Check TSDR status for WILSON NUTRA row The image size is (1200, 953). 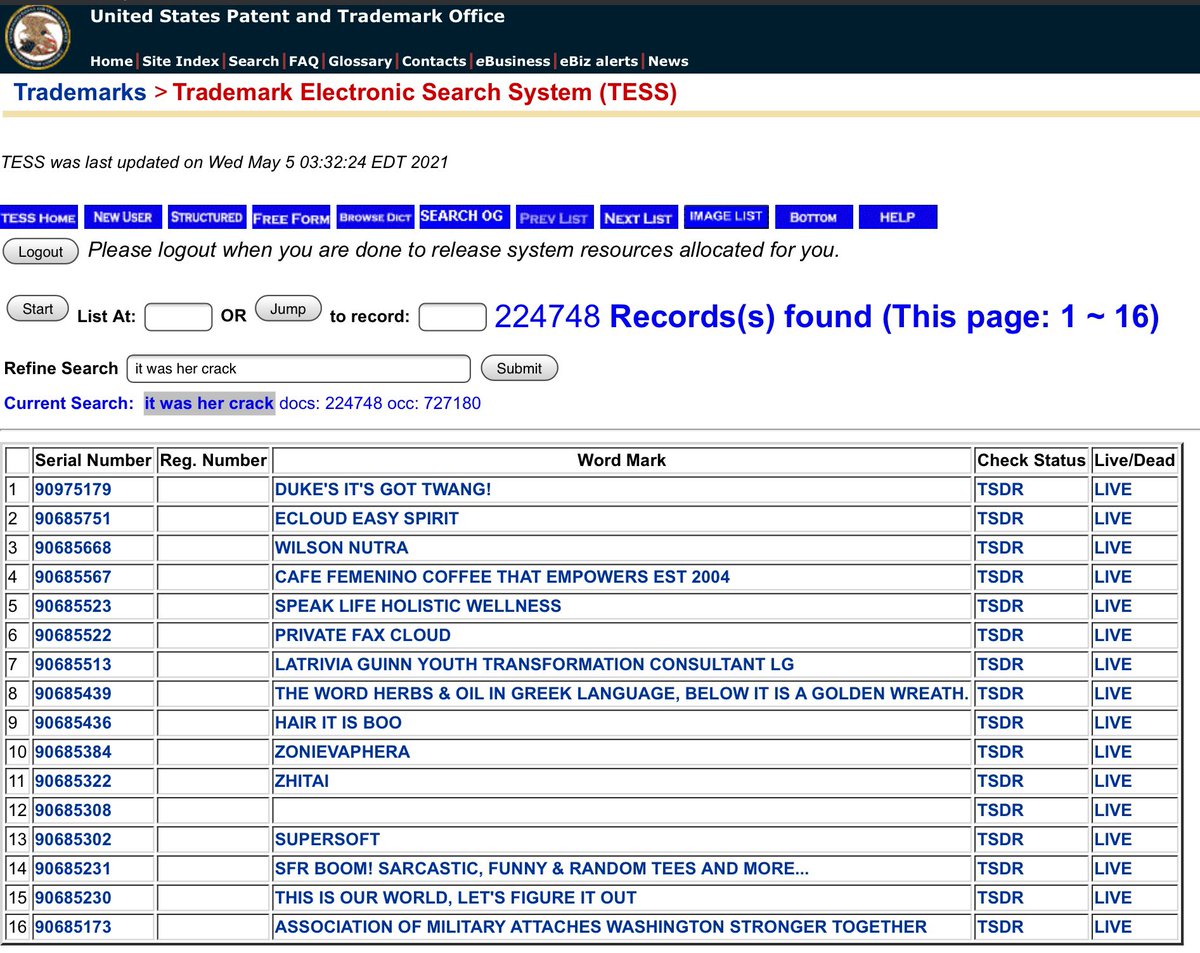(1000, 547)
